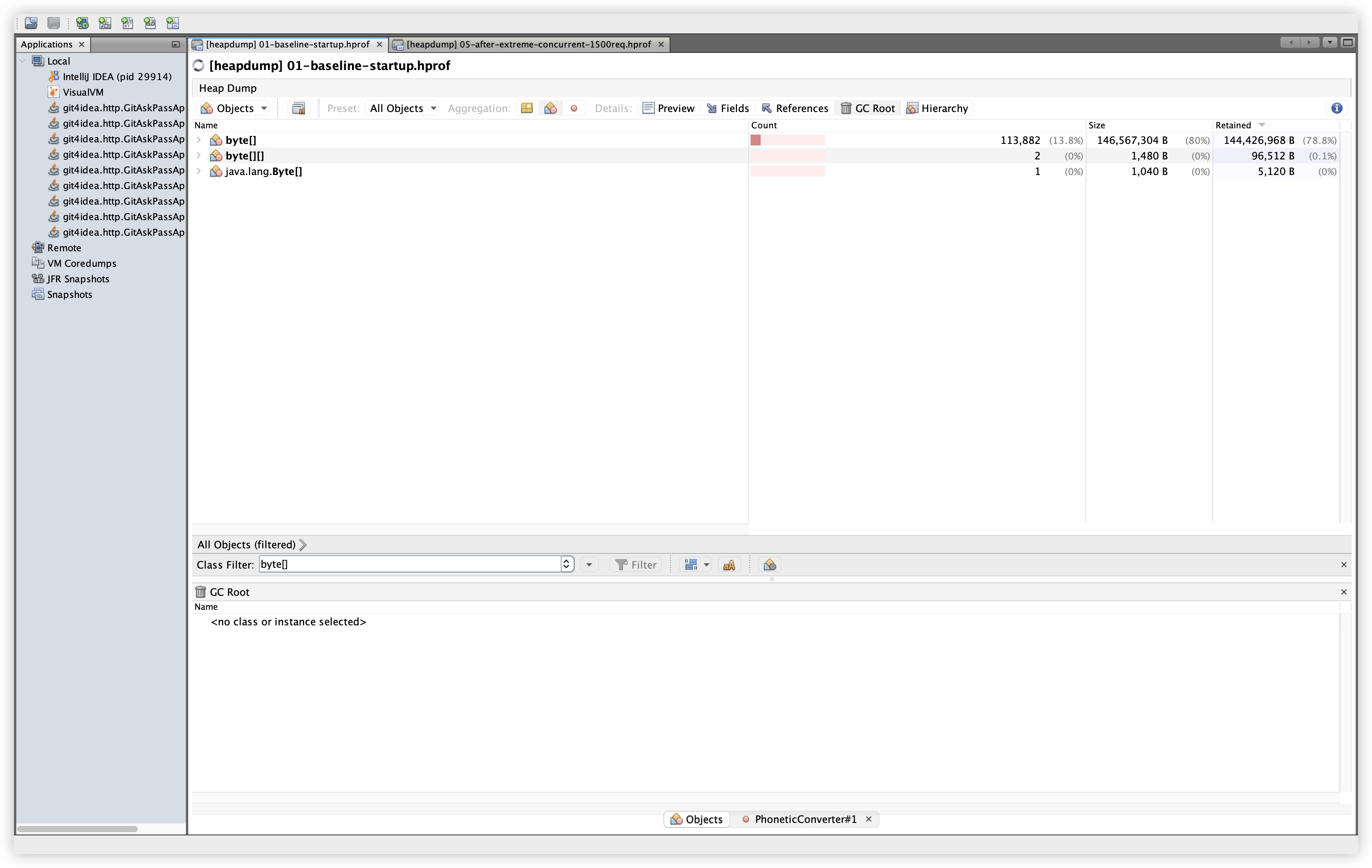Click the minimize Applications panel icon

point(175,44)
